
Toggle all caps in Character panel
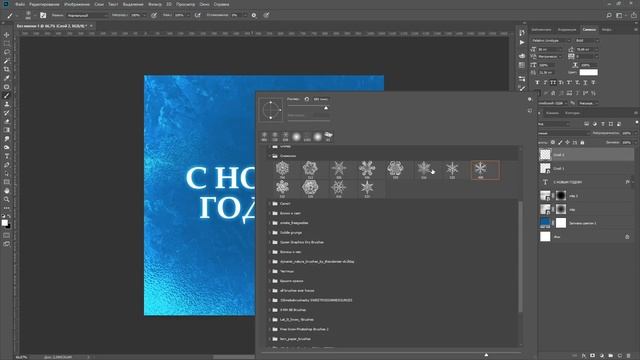pos(553,82)
